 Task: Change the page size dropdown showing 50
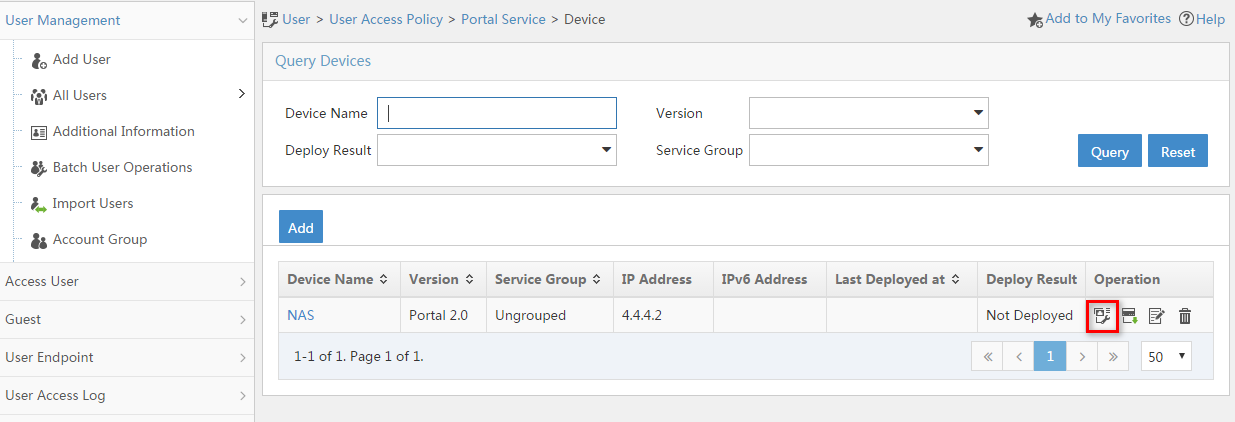(1166, 356)
